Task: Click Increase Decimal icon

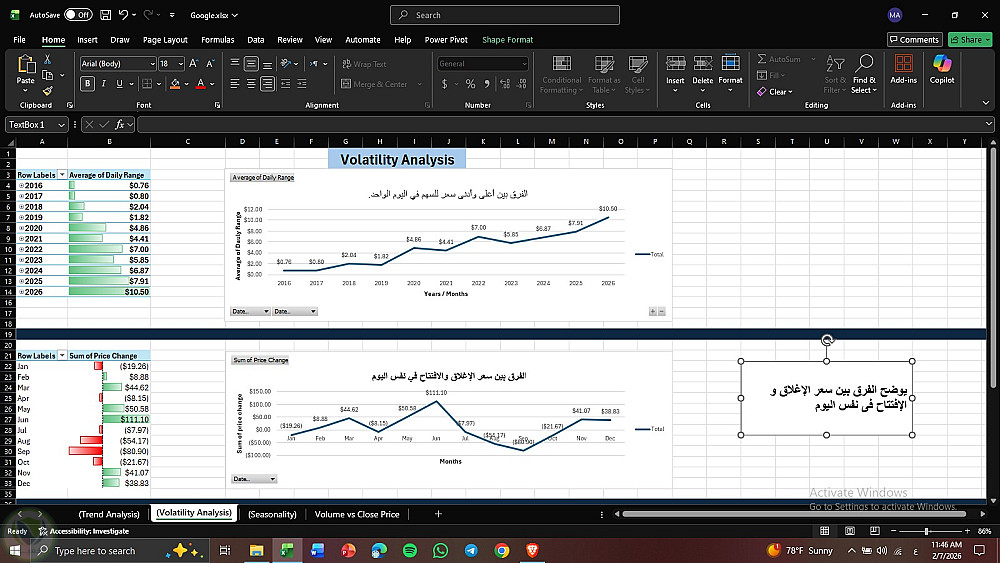Action: 505,84
